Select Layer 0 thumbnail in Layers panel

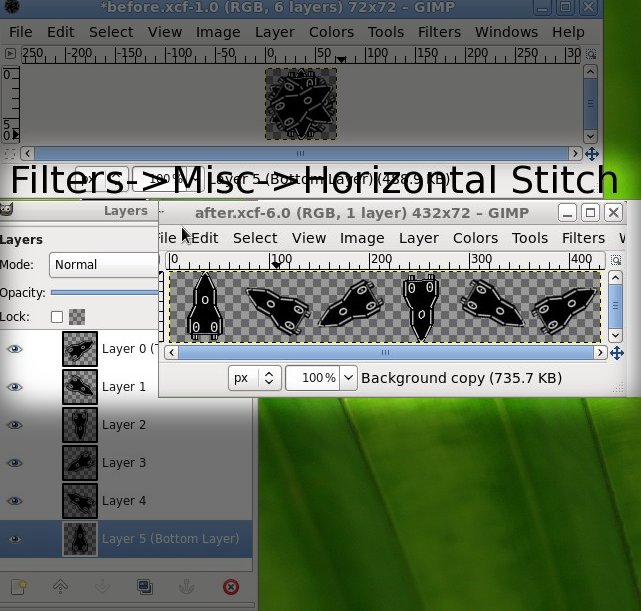[x=80, y=349]
